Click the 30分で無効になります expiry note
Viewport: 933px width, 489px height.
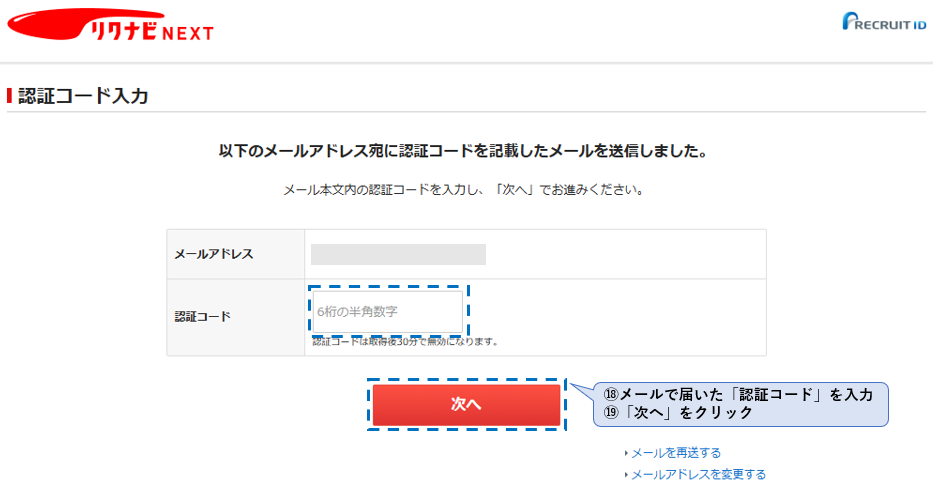point(406,341)
